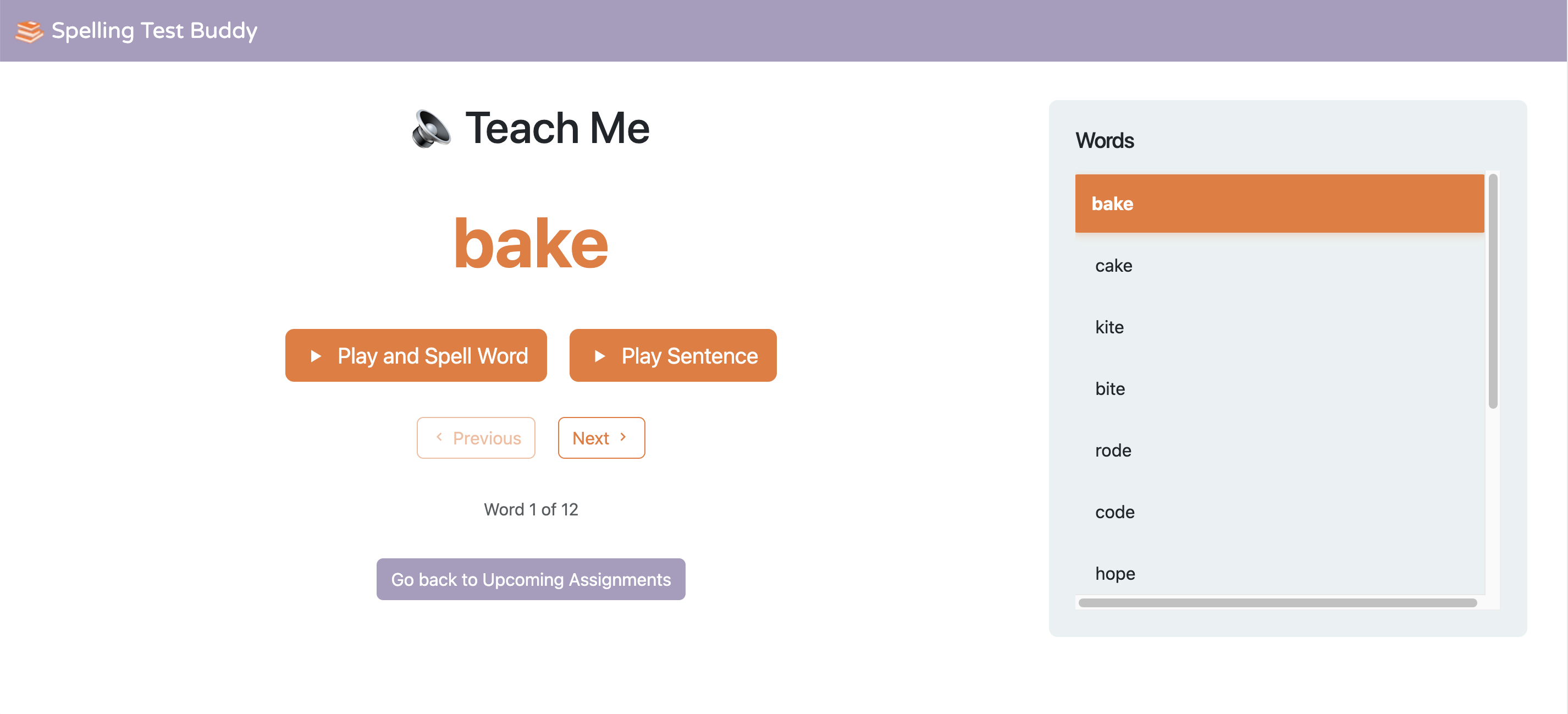Pick rode in the Words panel
Screen dimensions: 1568x714
(x=1113, y=450)
